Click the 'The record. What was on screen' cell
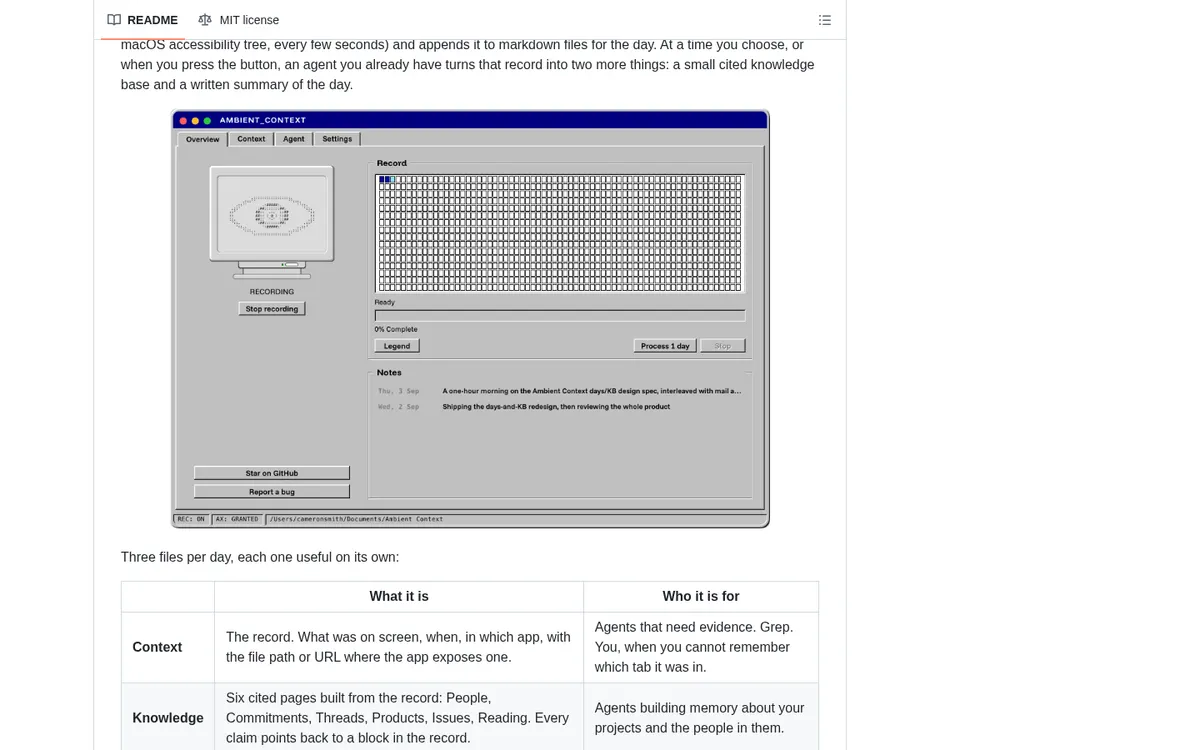 tap(399, 647)
